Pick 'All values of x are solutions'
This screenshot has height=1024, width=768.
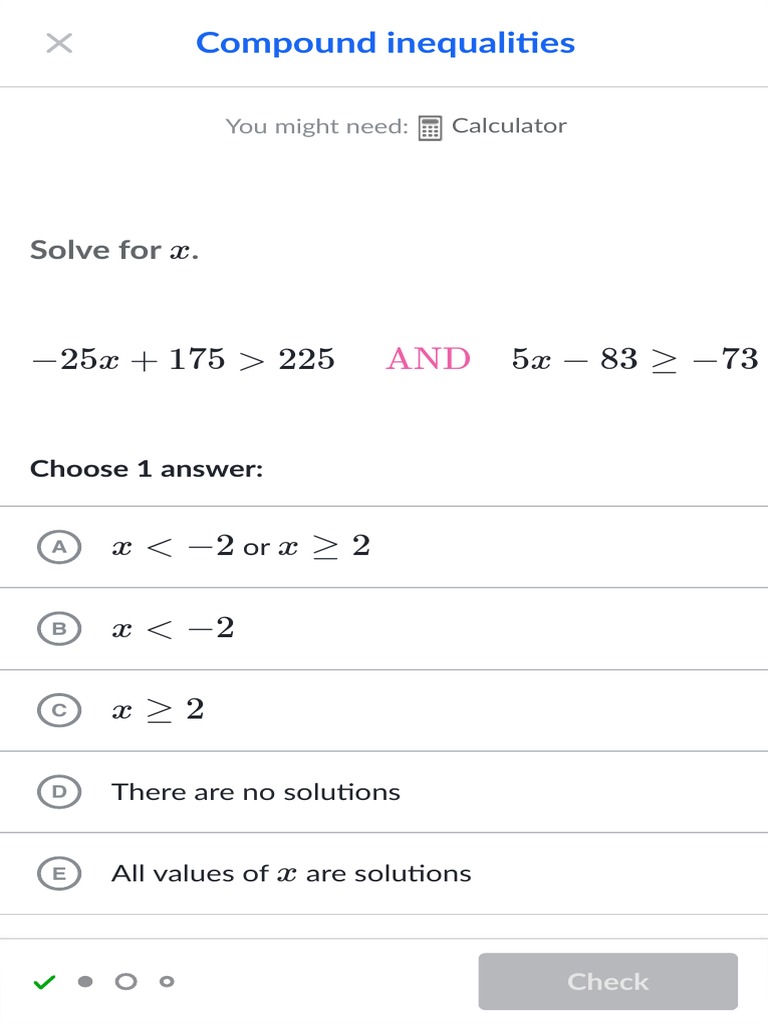tap(291, 874)
